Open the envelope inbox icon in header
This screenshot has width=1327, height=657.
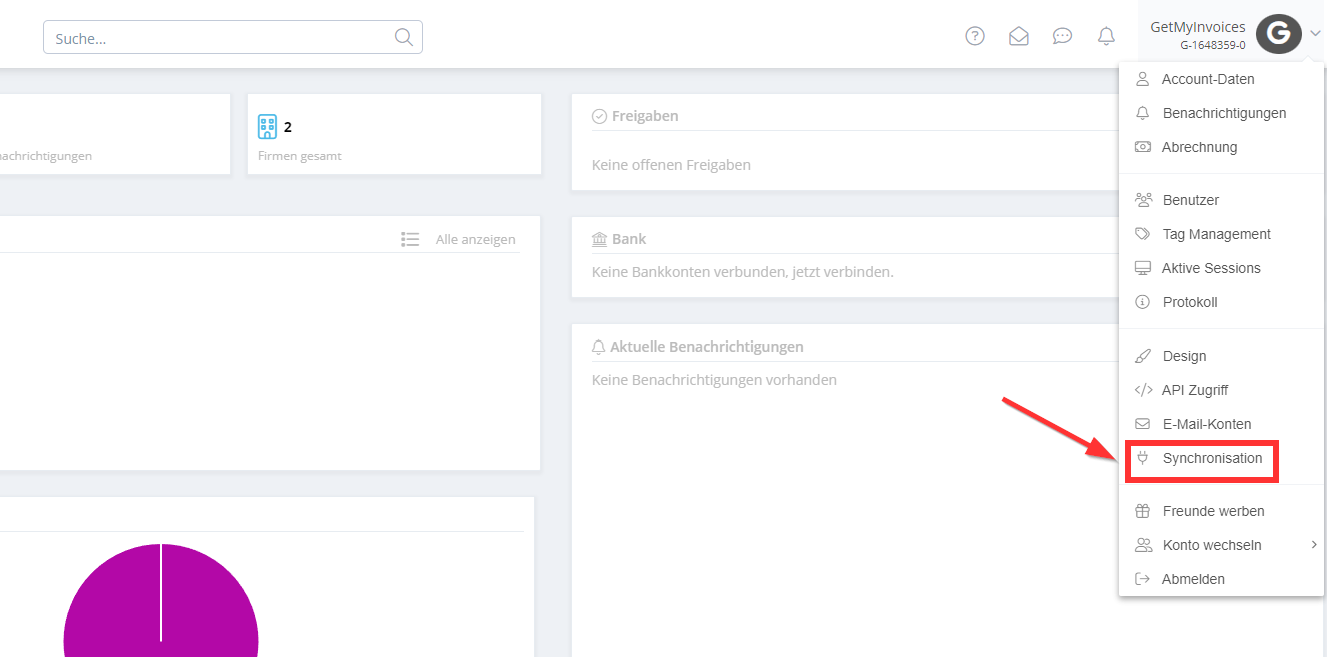click(1019, 36)
